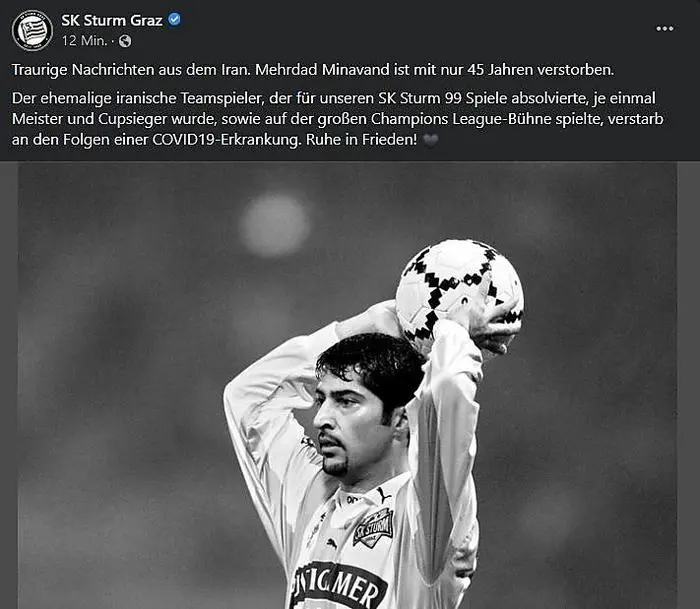This screenshot has height=609, width=700.
Task: Click the blue verified badge
Action: 174,19
